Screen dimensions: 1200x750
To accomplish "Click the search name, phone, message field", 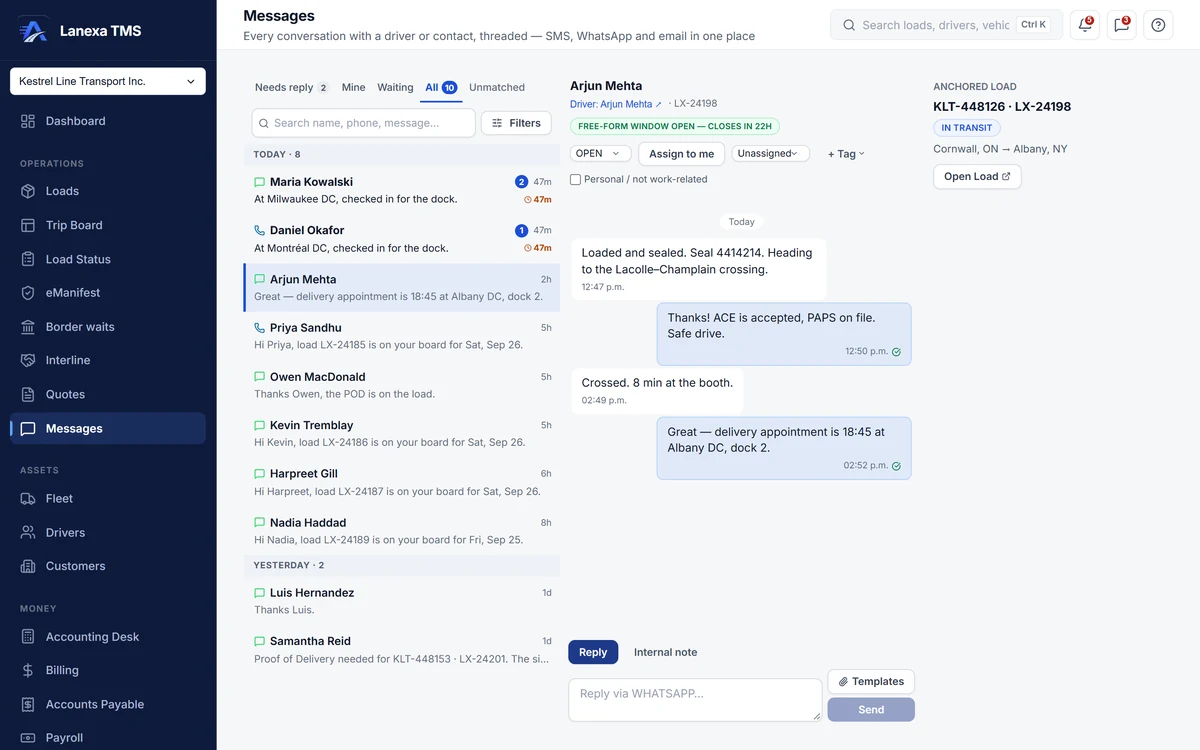I will 363,123.
